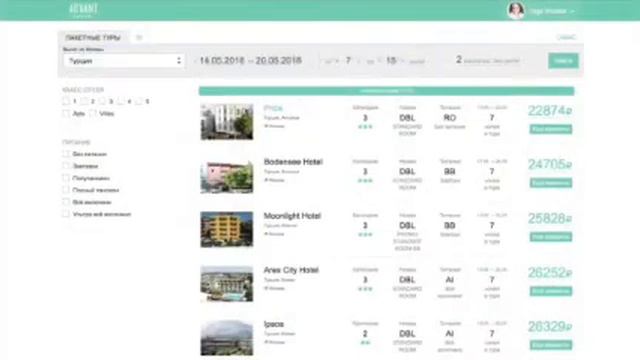
Task: Click the RO meal code in first result
Action: [x=449, y=118]
